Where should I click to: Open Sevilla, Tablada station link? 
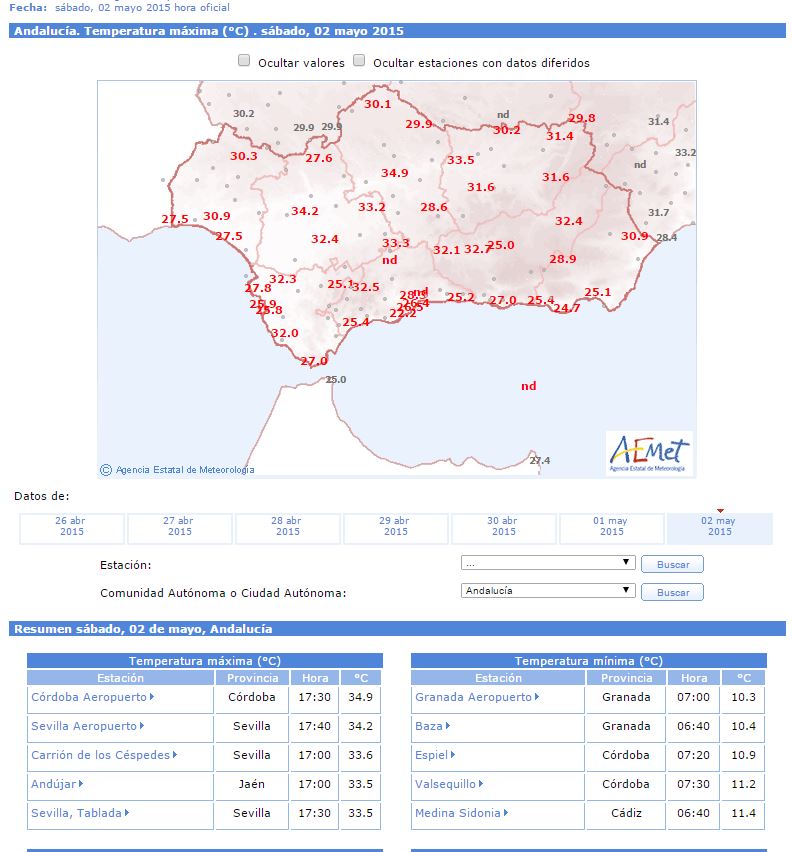[x=80, y=813]
